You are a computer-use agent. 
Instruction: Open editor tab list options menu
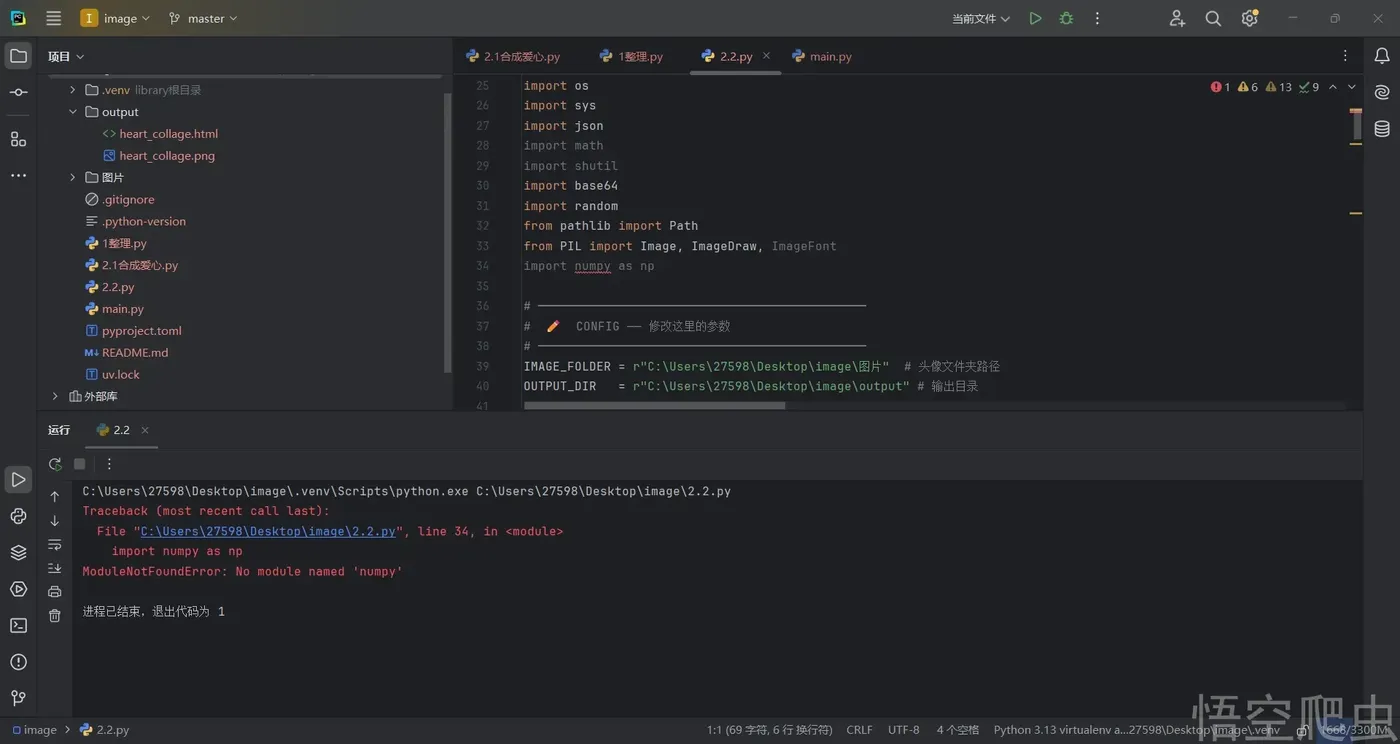pyautogui.click(x=1345, y=56)
